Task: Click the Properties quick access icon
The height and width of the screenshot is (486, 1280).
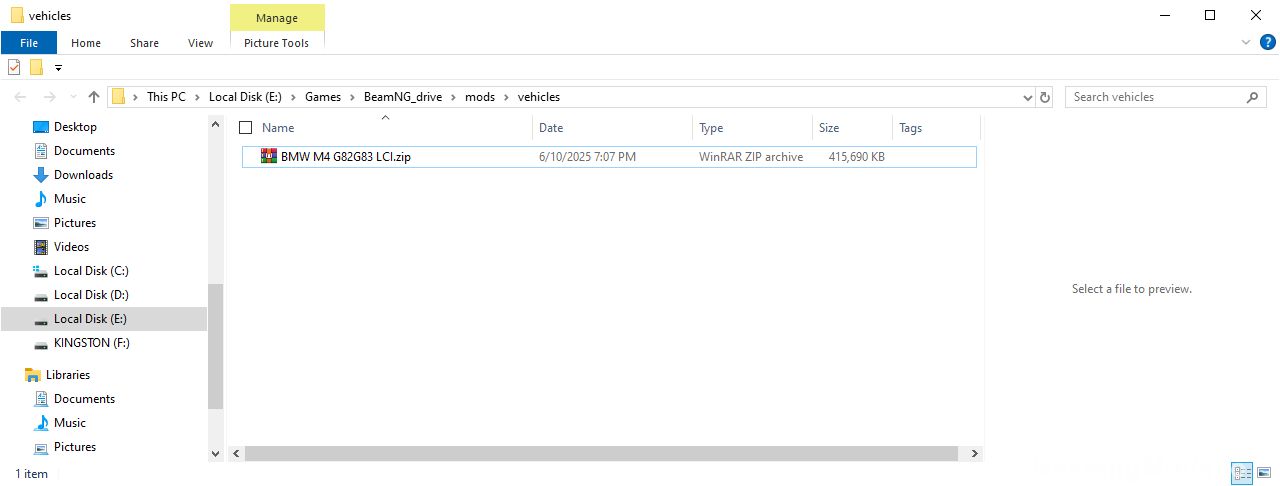Action: click(x=14, y=67)
